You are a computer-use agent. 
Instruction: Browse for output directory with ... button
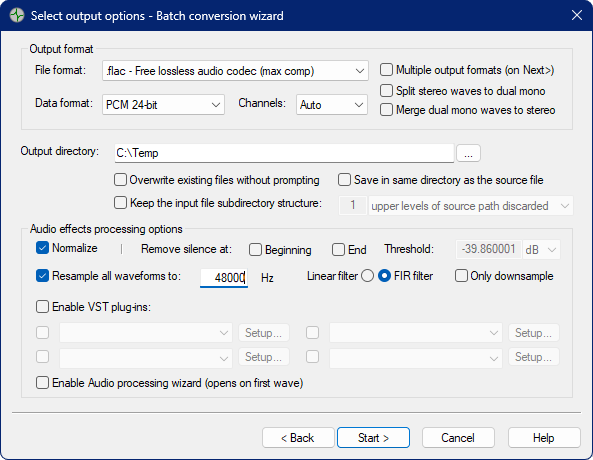[x=468, y=153]
